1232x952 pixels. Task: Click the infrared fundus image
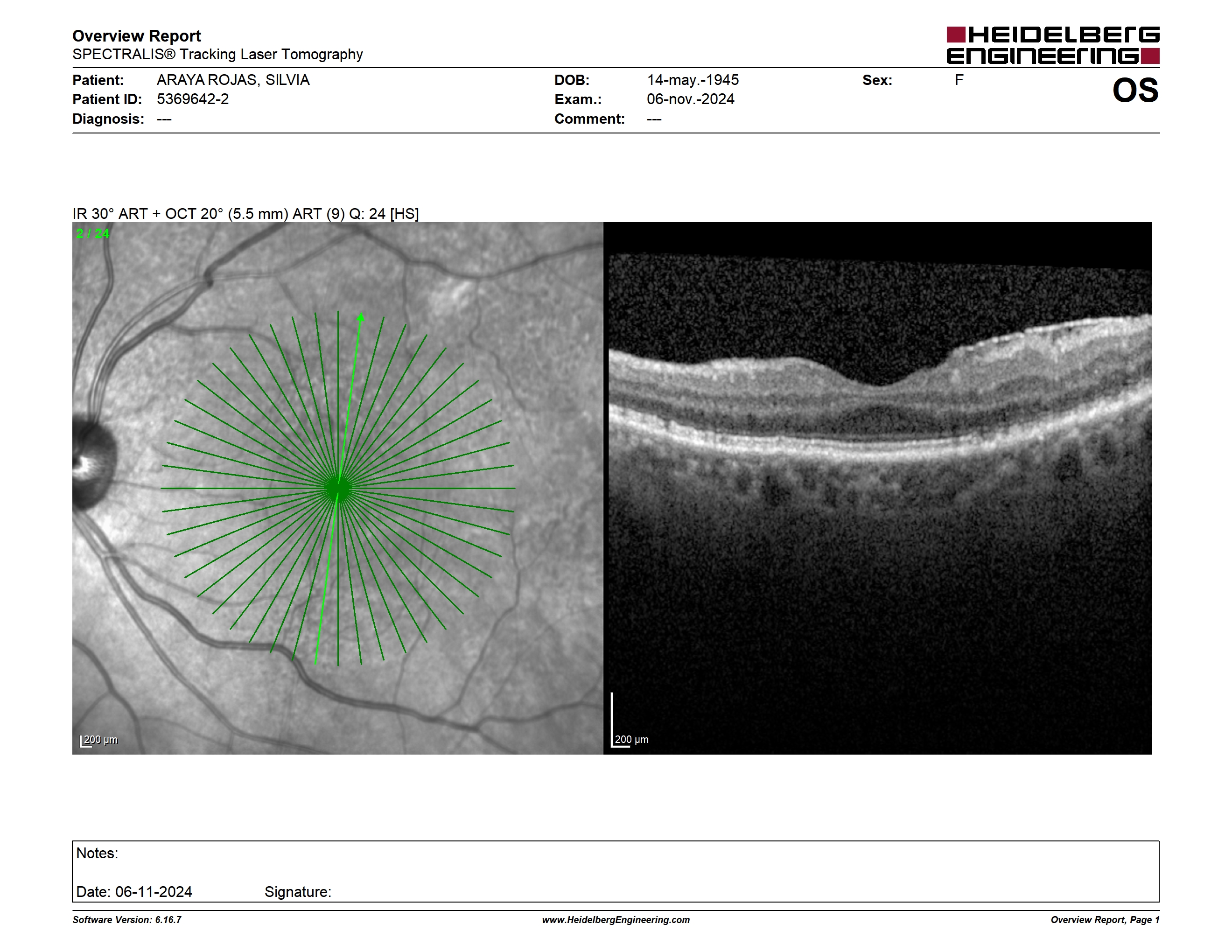tap(337, 489)
